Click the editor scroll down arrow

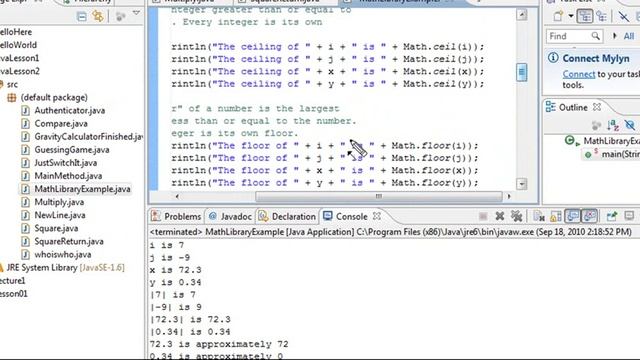click(521, 184)
